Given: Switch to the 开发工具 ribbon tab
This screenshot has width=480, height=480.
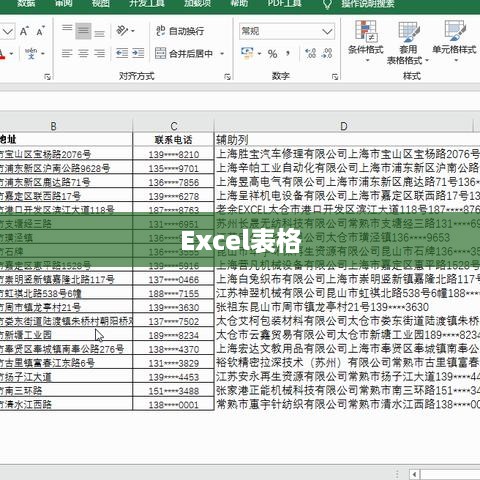Looking at the screenshot, I should click(147, 3).
